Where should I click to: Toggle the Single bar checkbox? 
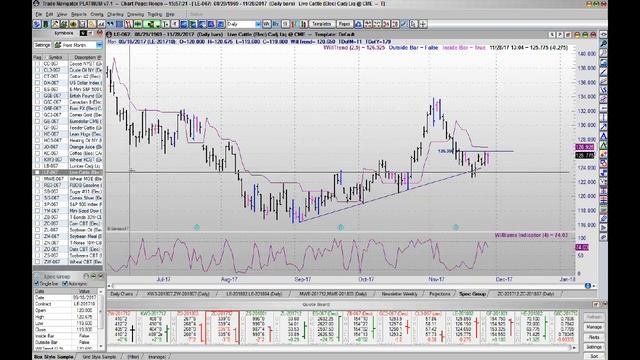pyautogui.click(x=37, y=284)
